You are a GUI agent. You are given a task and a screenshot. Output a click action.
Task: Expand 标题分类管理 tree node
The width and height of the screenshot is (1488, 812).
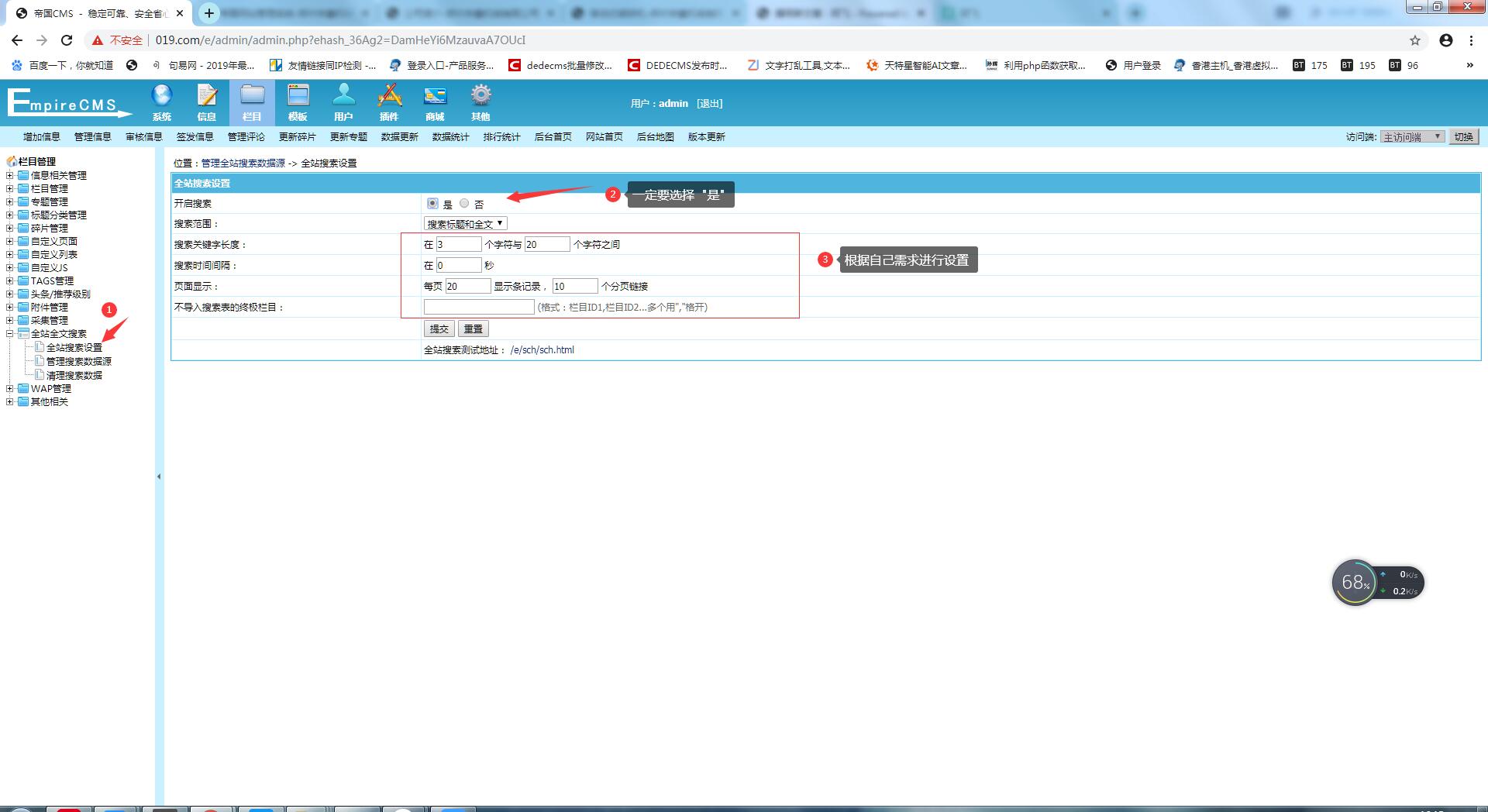(x=10, y=215)
